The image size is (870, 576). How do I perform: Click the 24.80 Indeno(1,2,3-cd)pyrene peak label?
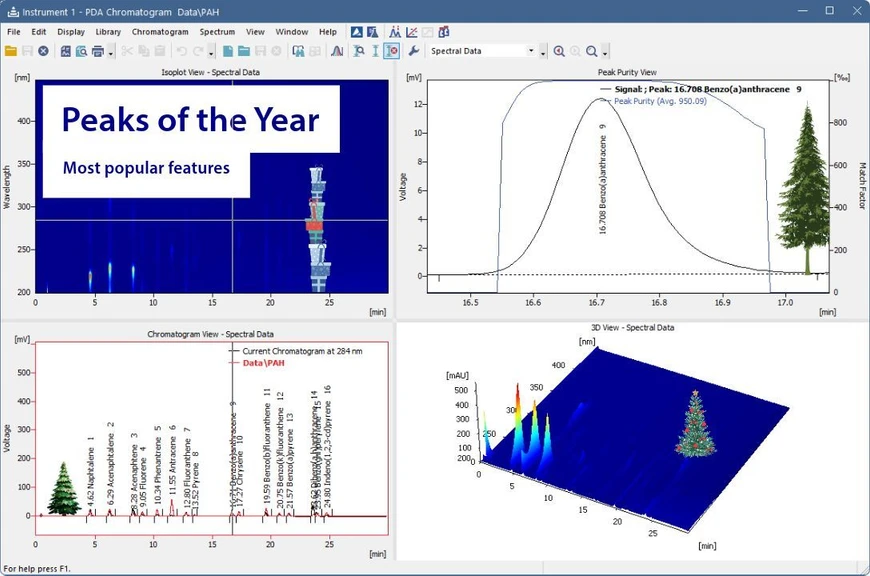pos(327,446)
